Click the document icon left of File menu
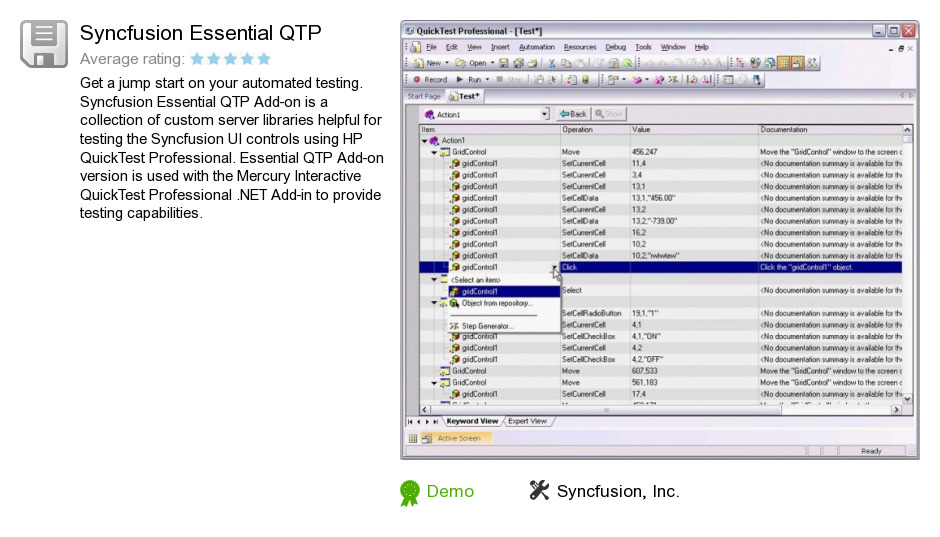 click(x=416, y=47)
